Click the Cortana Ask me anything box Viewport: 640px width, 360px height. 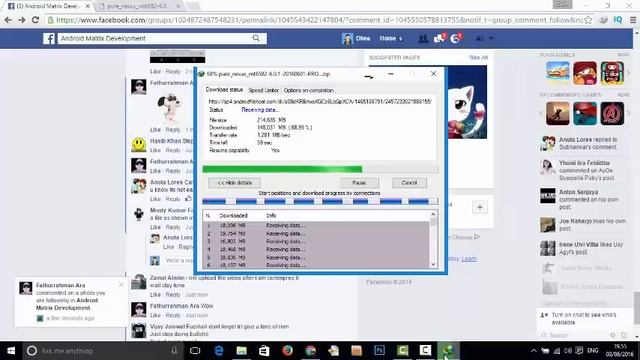coord(102,351)
